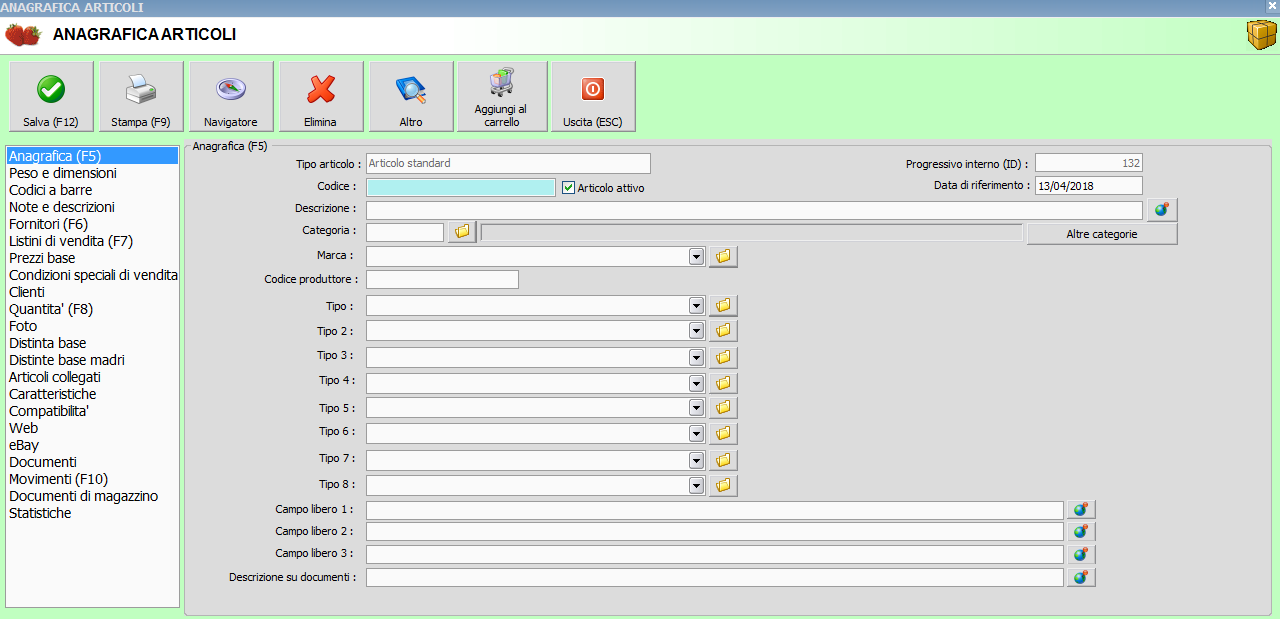Add item via Aggiungi al carrello icon
This screenshot has width=1280, height=619.
(x=501, y=96)
